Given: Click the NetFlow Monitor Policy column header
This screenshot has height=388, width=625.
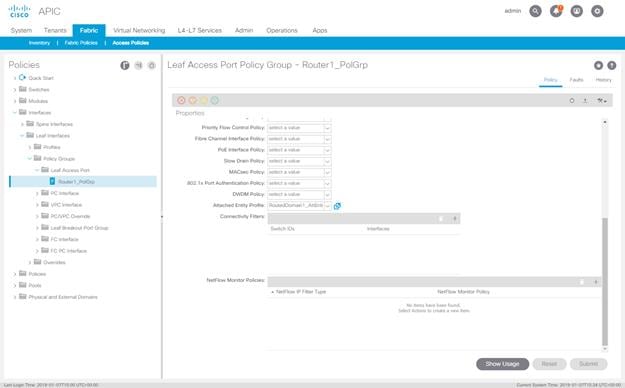Looking at the screenshot, I should (x=463, y=292).
